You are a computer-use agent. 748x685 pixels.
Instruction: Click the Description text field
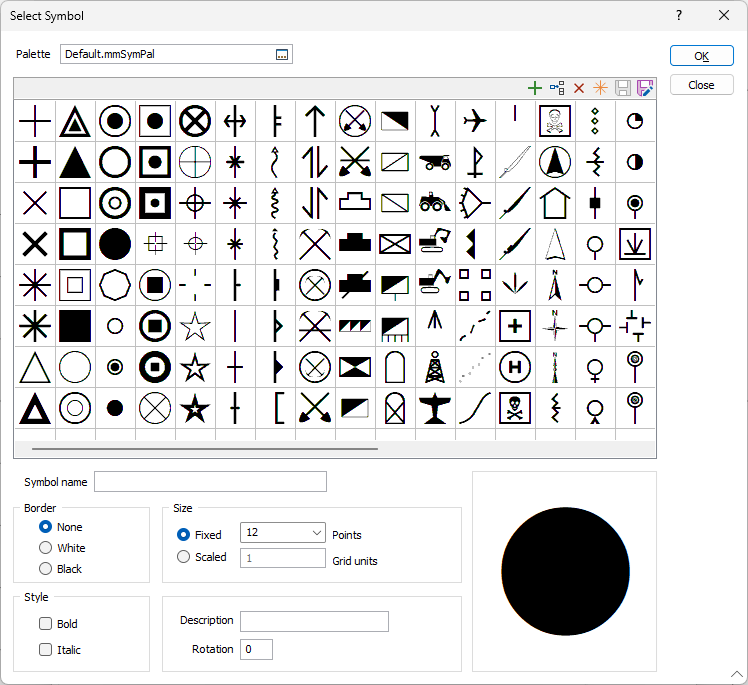[314, 622]
